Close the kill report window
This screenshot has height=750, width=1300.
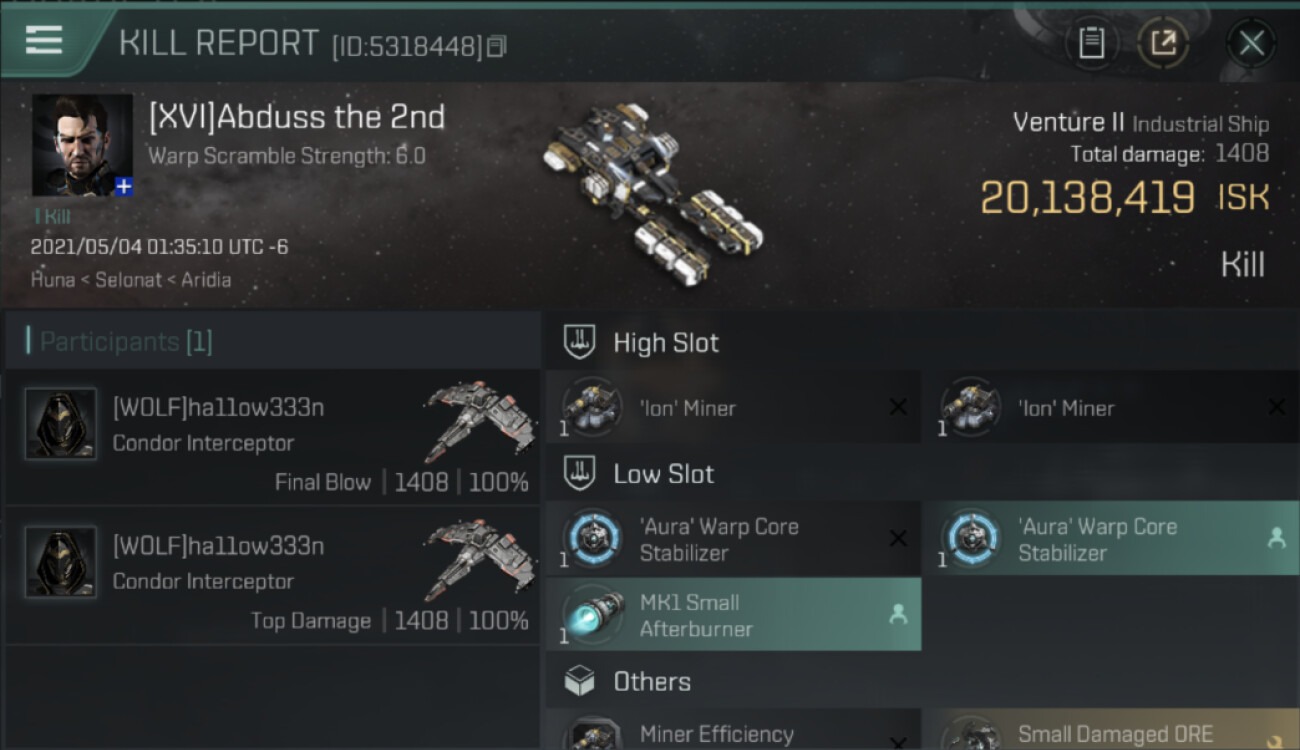click(1251, 43)
